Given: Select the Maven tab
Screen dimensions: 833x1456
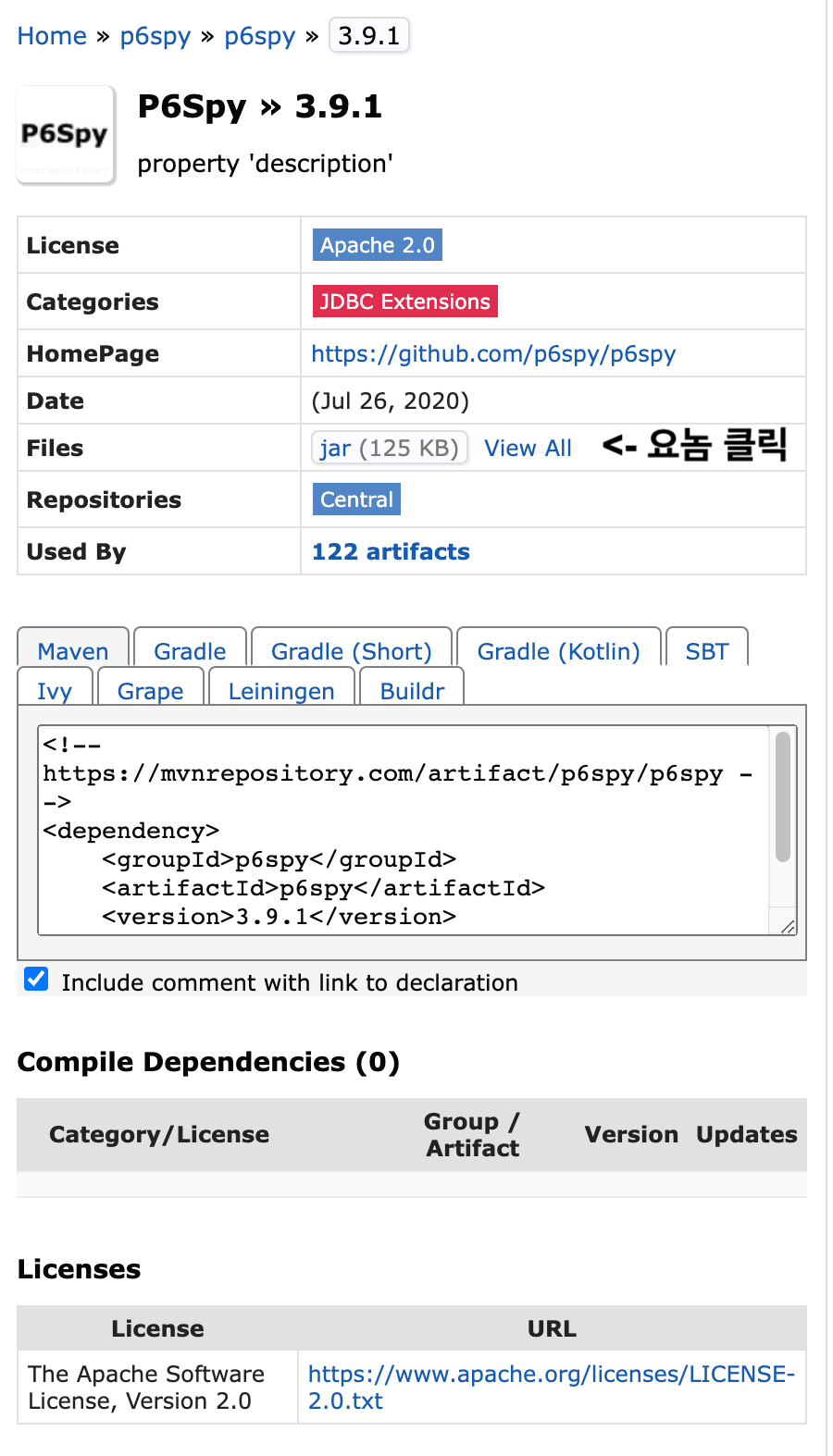Looking at the screenshot, I should point(73,648).
